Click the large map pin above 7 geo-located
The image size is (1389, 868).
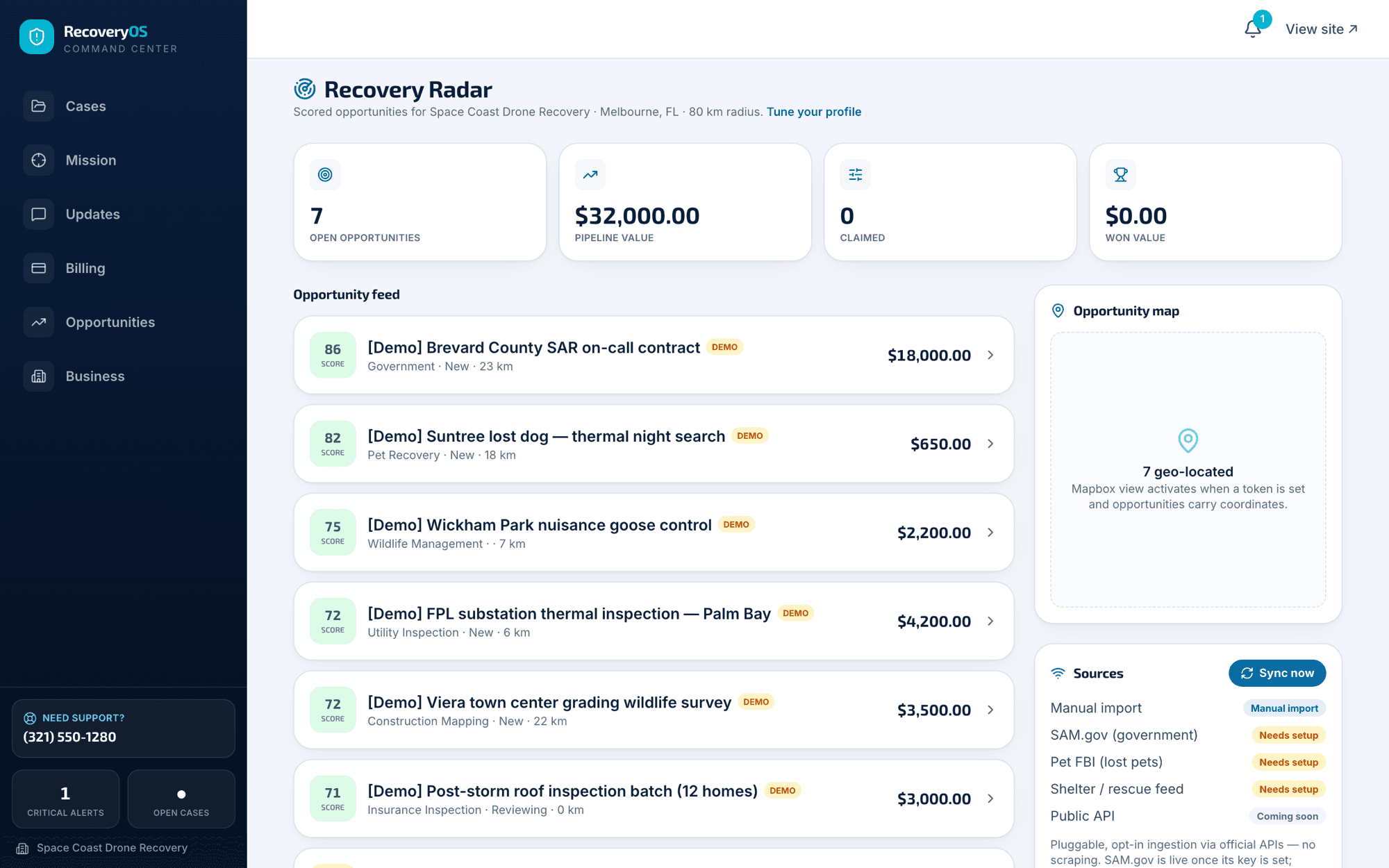tap(1188, 440)
